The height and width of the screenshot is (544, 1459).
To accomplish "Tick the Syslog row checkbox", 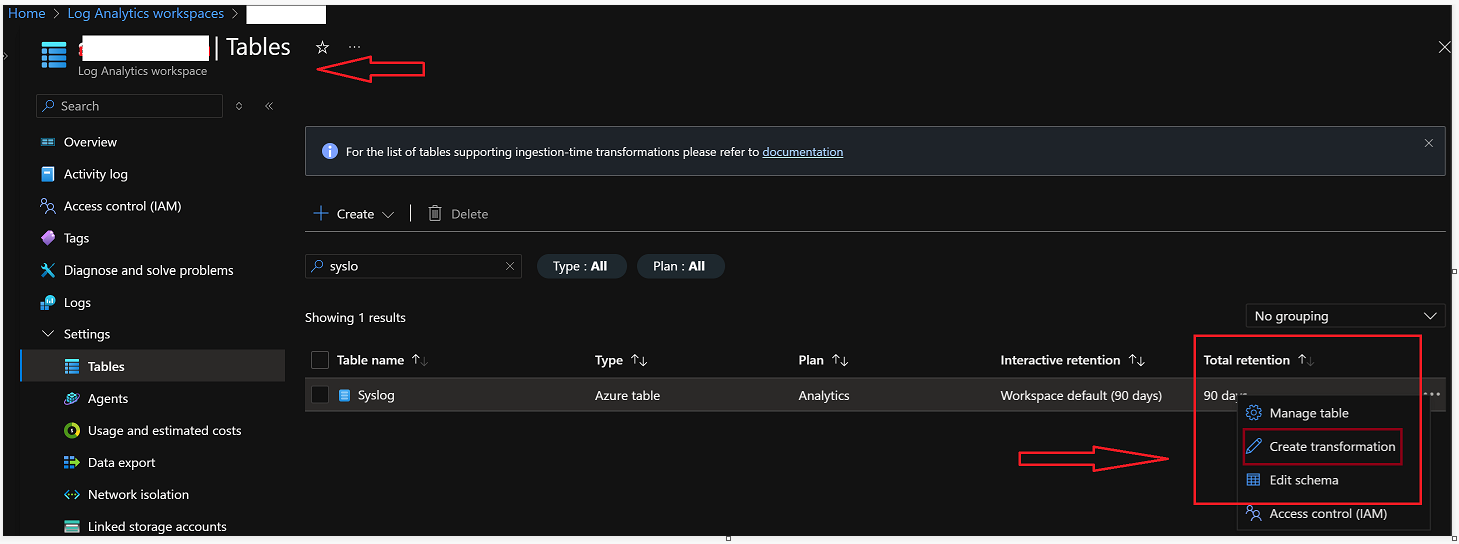I will pos(320,395).
